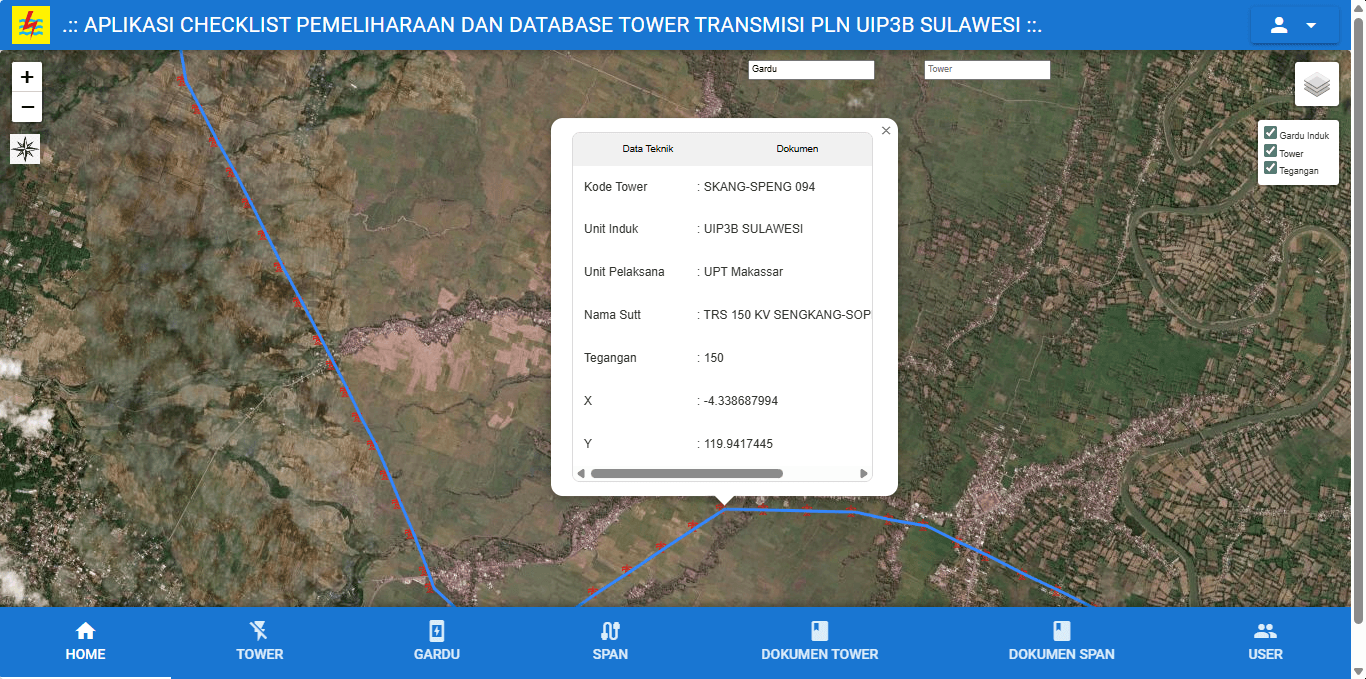1366x679 pixels.
Task: Switch to the Dokumen tab
Action: click(x=797, y=149)
